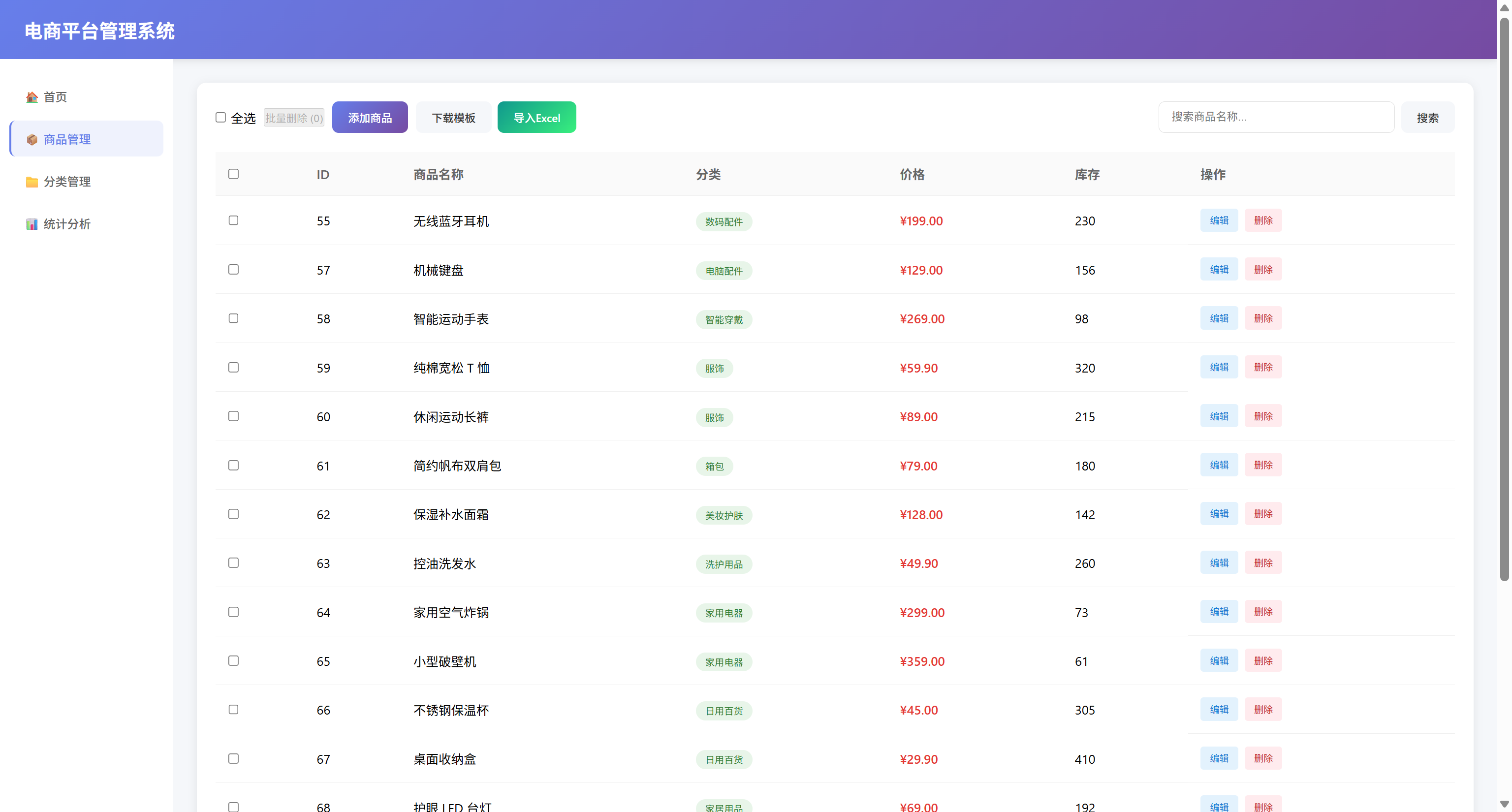
Task: Tick the 全选 checkbox
Action: (220, 117)
